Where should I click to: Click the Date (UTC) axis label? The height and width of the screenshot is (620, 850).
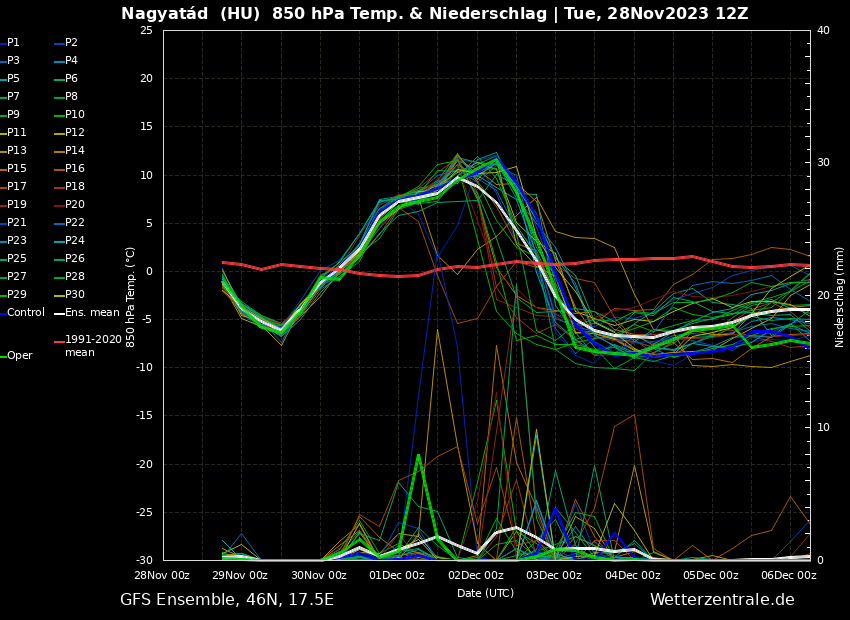click(485, 593)
